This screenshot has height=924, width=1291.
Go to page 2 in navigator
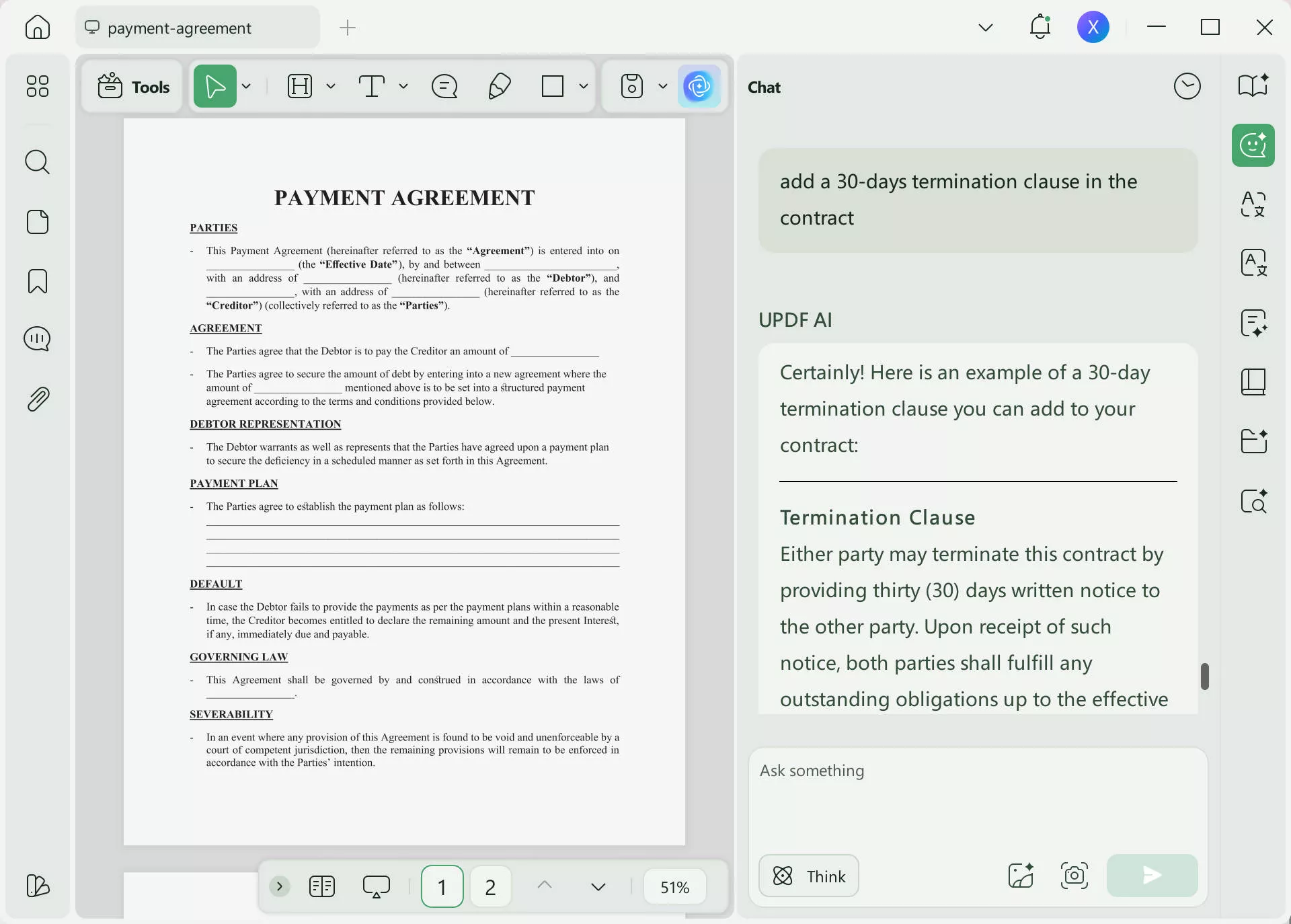(x=490, y=887)
